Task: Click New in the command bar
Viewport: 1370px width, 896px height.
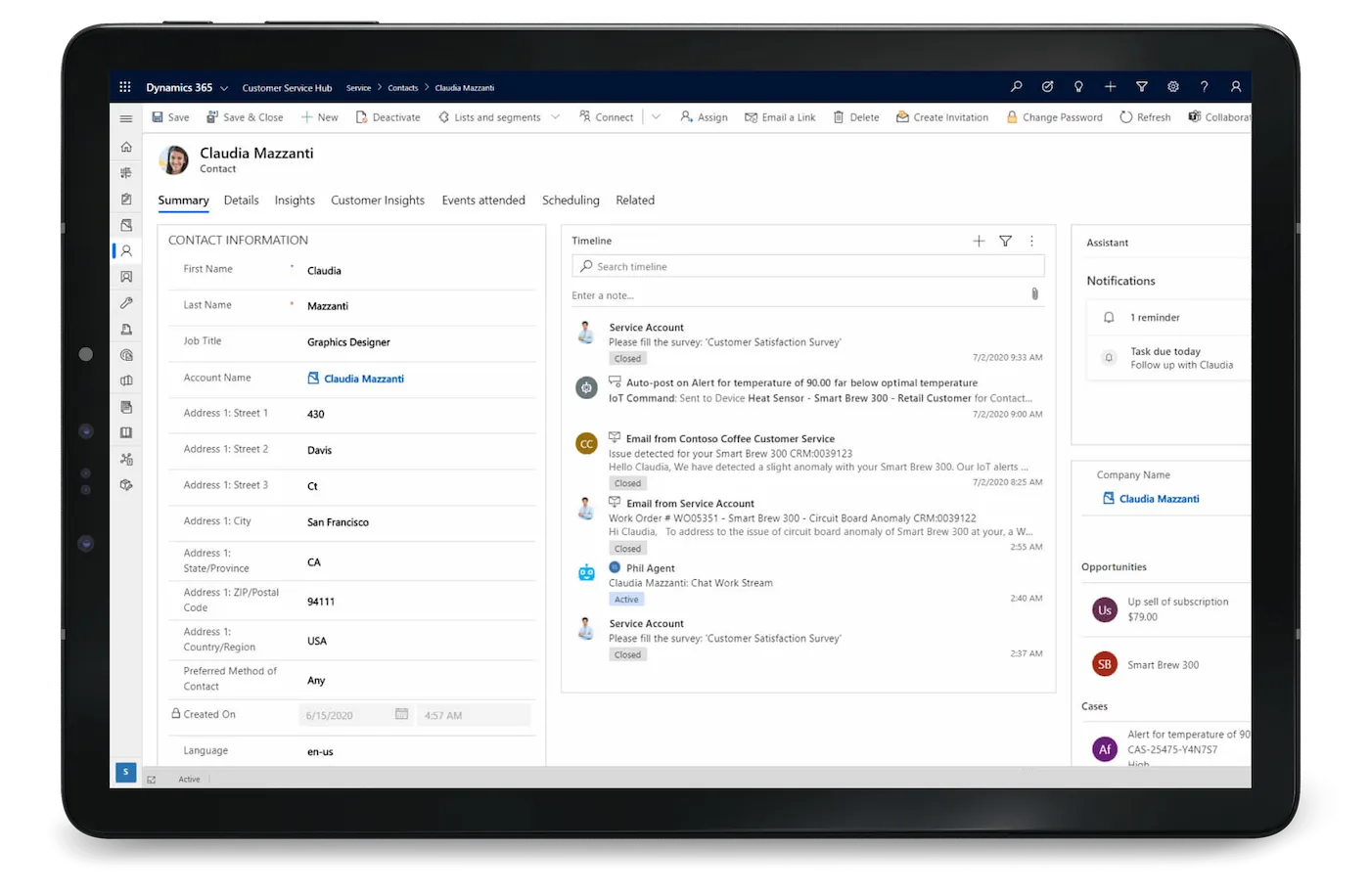Action: (319, 117)
